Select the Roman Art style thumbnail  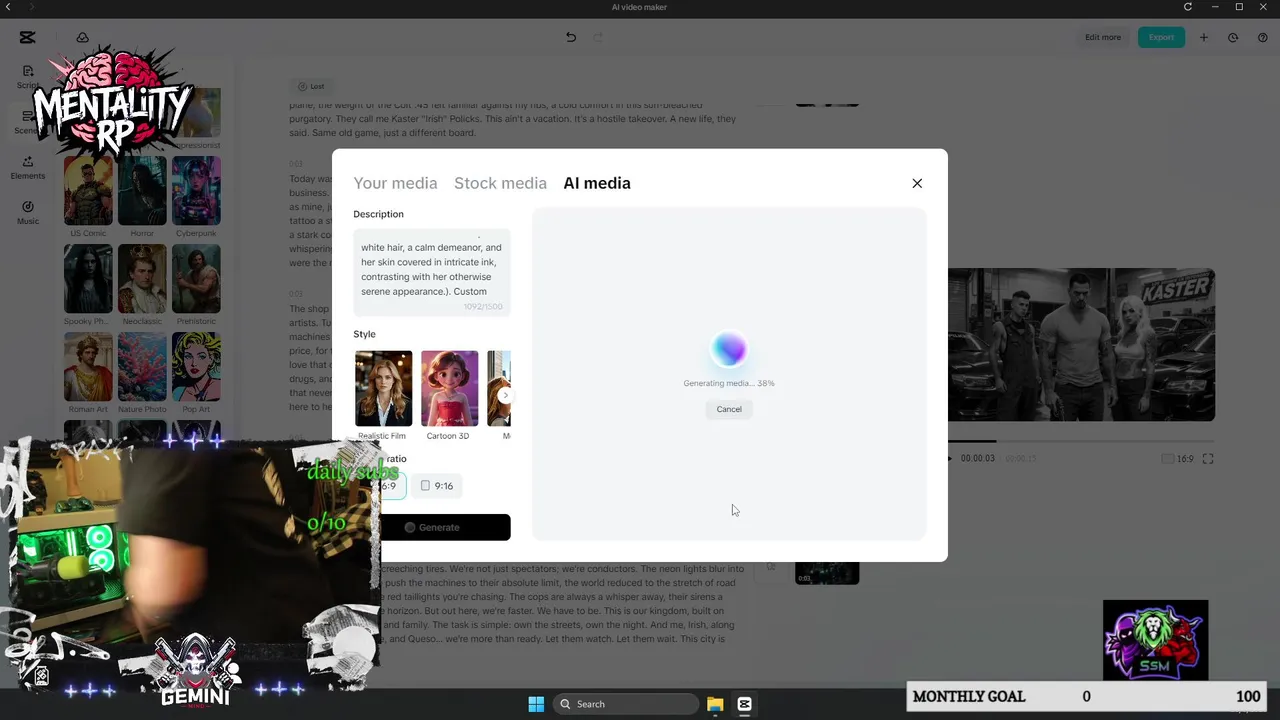pos(88,367)
